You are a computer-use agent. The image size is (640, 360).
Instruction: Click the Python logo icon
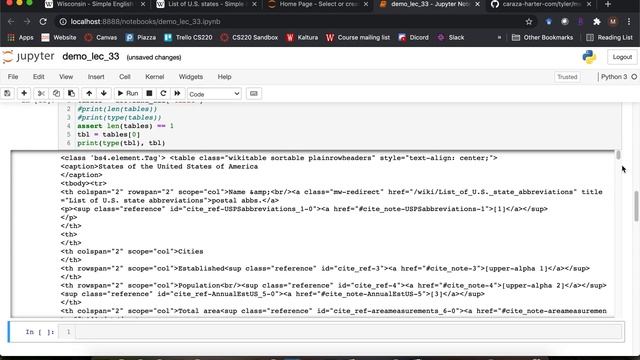(x=589, y=57)
